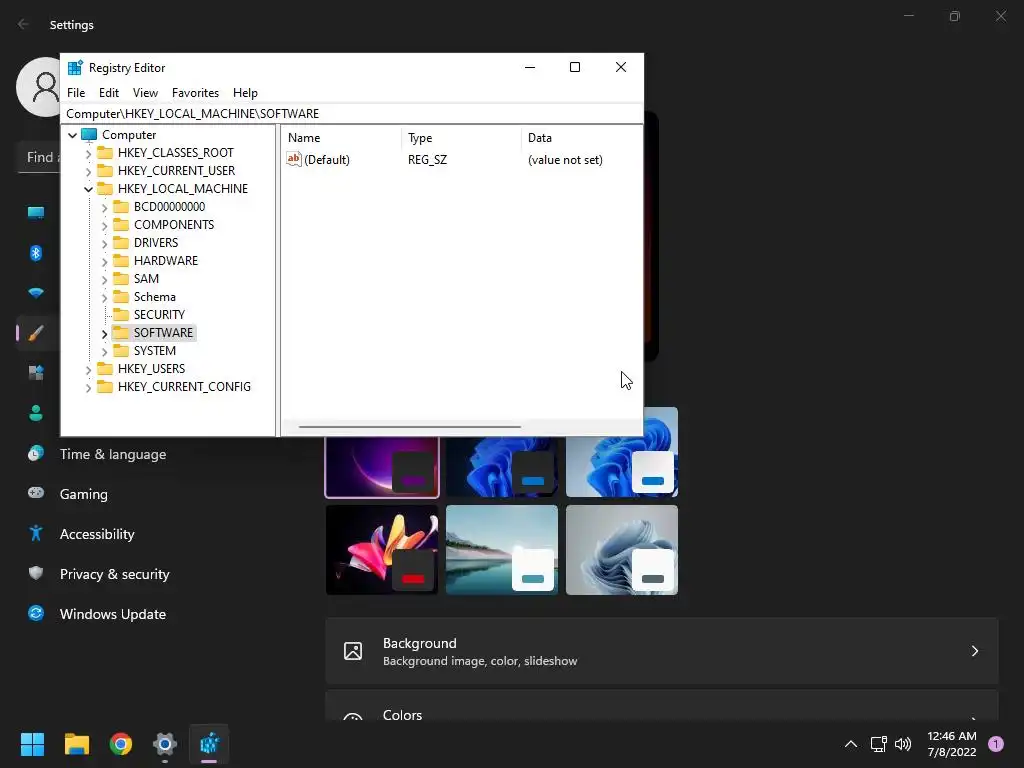The height and width of the screenshot is (768, 1024).
Task: Expand HKEY_CURRENT_CONFIG key
Action: (88, 388)
